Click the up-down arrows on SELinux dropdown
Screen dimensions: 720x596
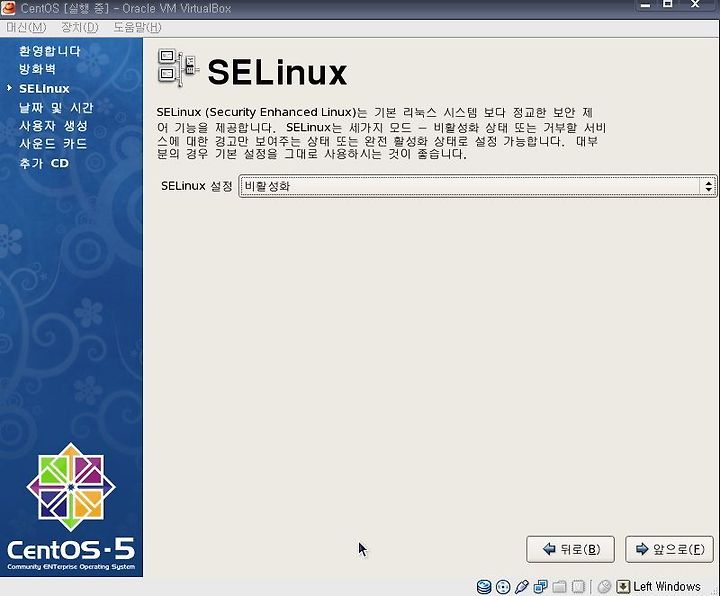(x=709, y=186)
